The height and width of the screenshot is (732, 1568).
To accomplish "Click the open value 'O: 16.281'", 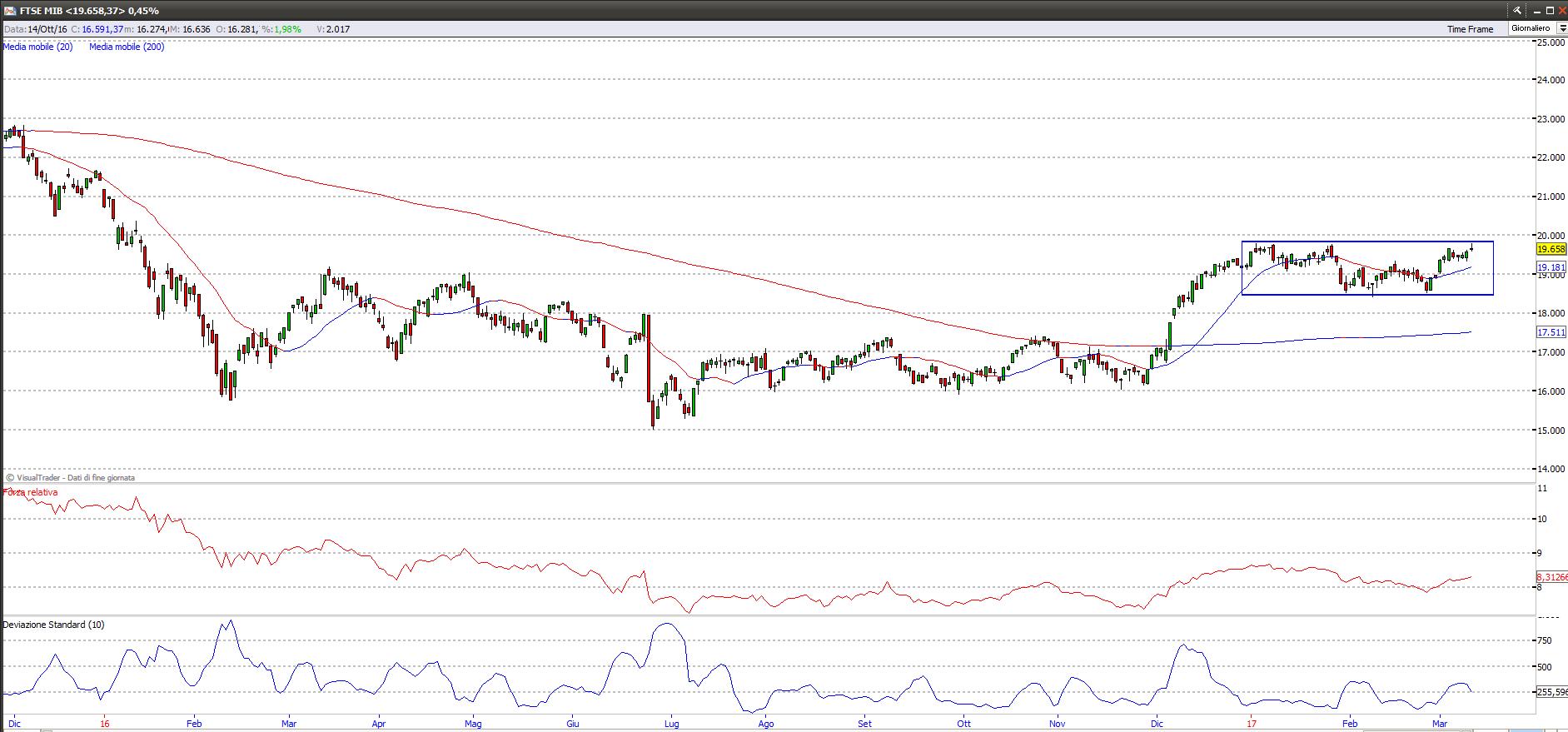I will pyautogui.click(x=237, y=29).
